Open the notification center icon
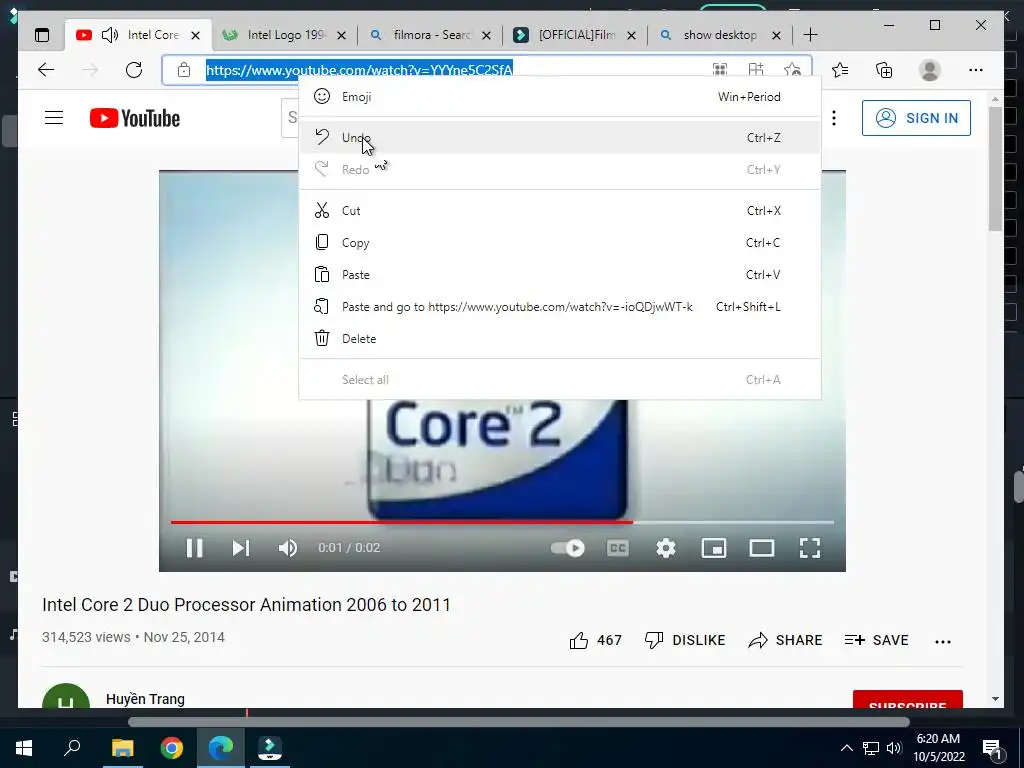The height and width of the screenshot is (768, 1024). click(993, 748)
